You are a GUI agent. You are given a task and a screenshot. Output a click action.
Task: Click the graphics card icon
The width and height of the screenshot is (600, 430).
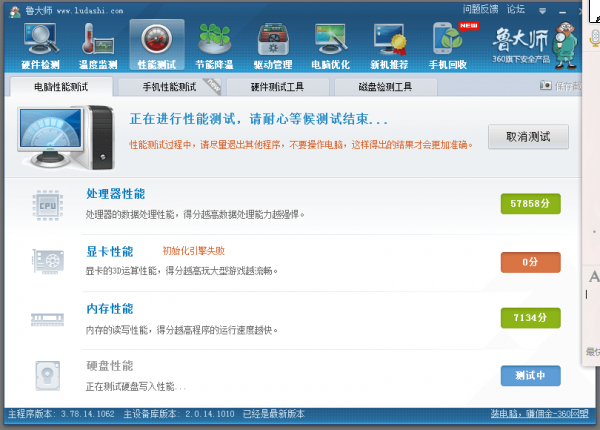click(48, 262)
